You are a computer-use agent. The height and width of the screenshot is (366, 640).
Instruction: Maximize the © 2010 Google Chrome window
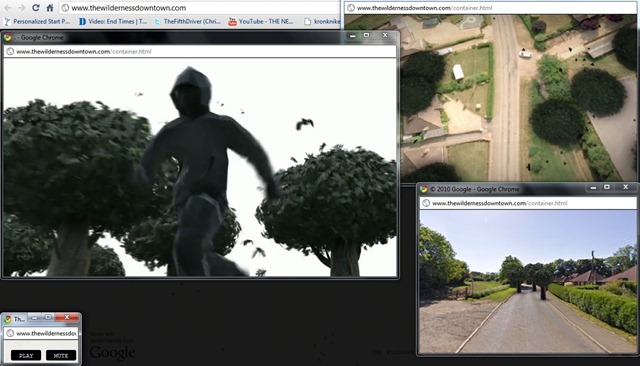607,187
